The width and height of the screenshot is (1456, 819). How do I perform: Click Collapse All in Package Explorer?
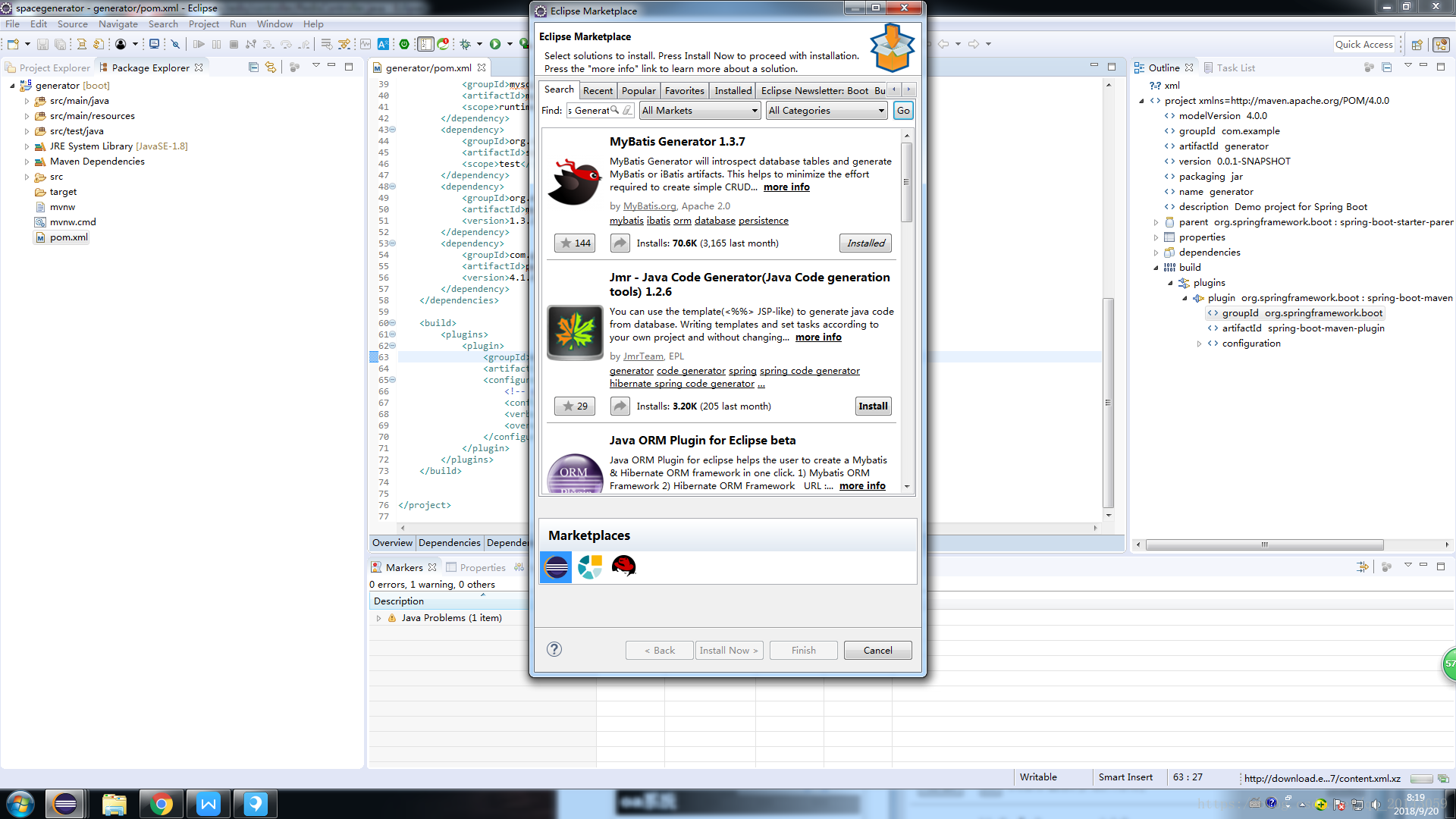point(253,67)
